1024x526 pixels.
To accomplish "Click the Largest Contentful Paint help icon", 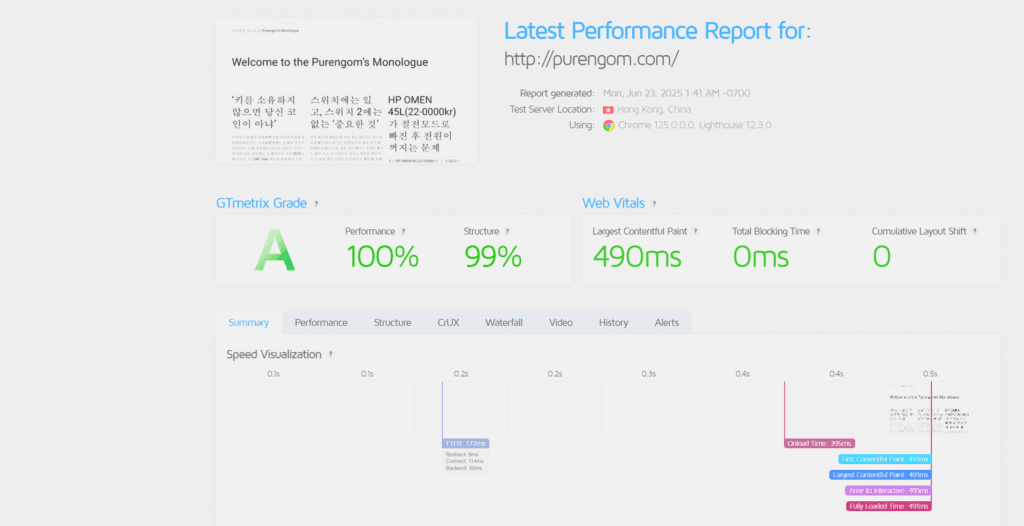I will pos(695,231).
